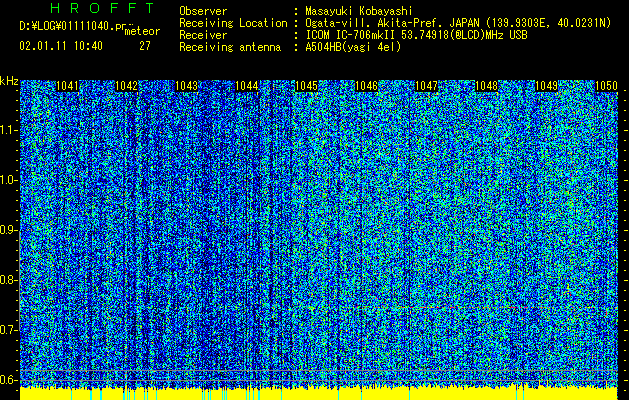Screen dimensions: 629x400
Task: Click the 1046 time marker
Action: pyautogui.click(x=367, y=86)
